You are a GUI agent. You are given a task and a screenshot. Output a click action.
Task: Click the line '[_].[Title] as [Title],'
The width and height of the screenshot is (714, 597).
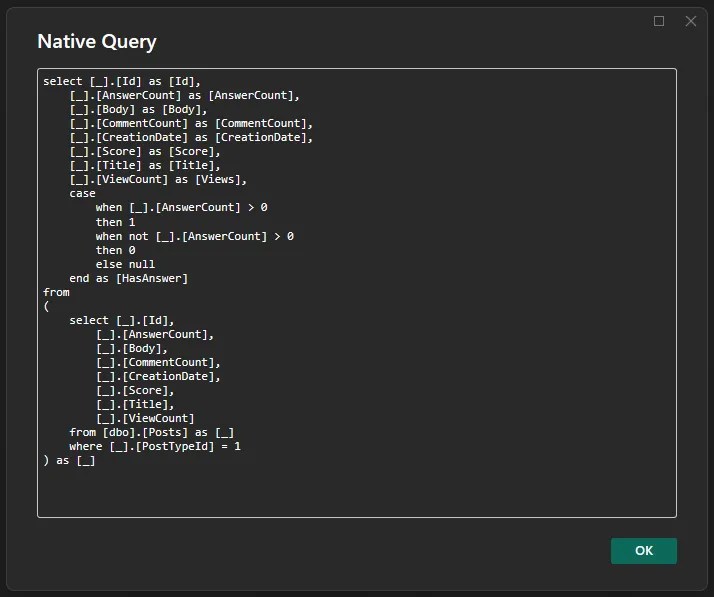click(145, 166)
